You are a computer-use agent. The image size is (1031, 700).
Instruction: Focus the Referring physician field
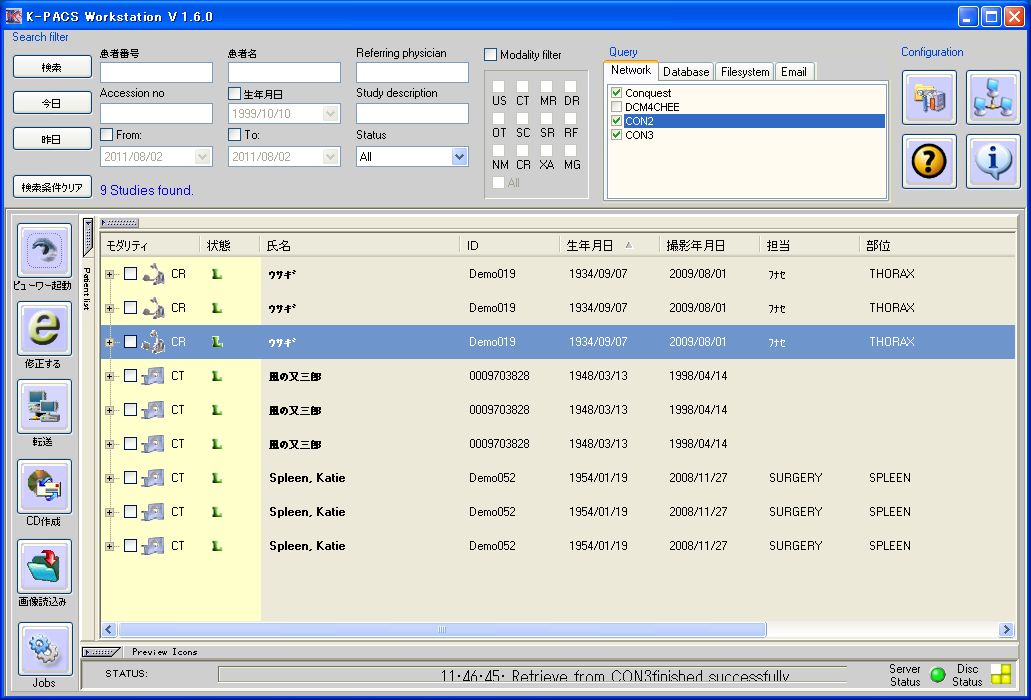412,72
